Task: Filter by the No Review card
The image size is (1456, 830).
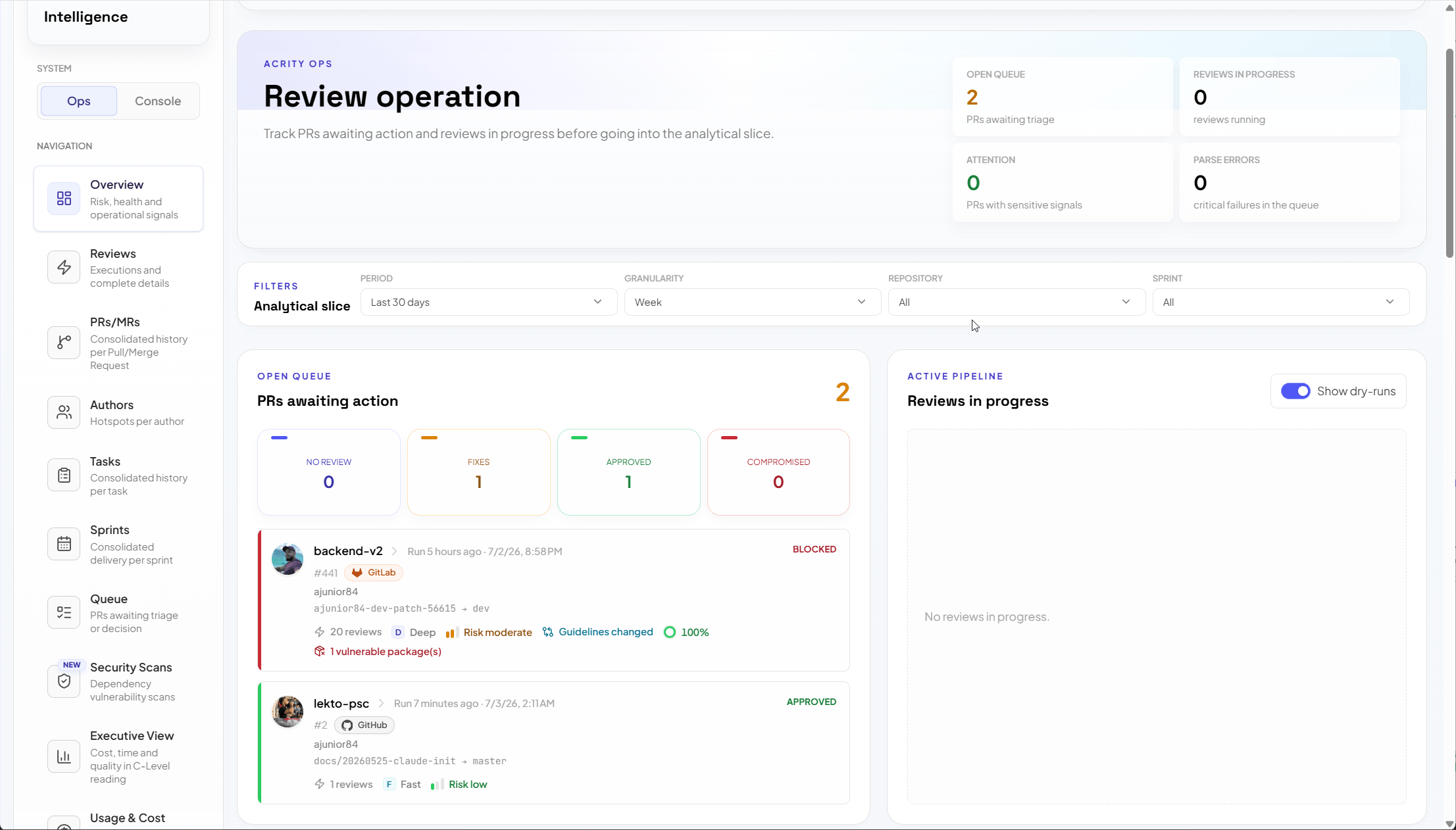Action: [329, 472]
